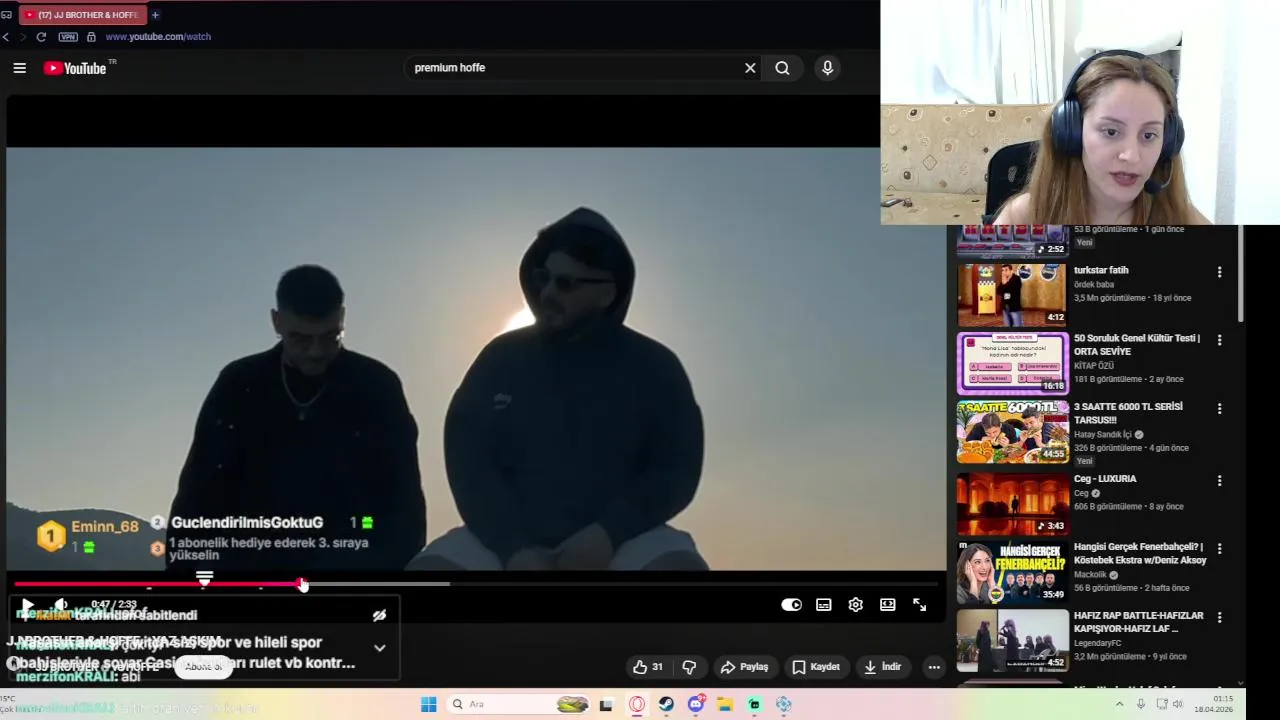Open '50 Soruluk Genel Kültür Testi' title
This screenshot has height=720, width=1280.
pyautogui.click(x=1137, y=345)
